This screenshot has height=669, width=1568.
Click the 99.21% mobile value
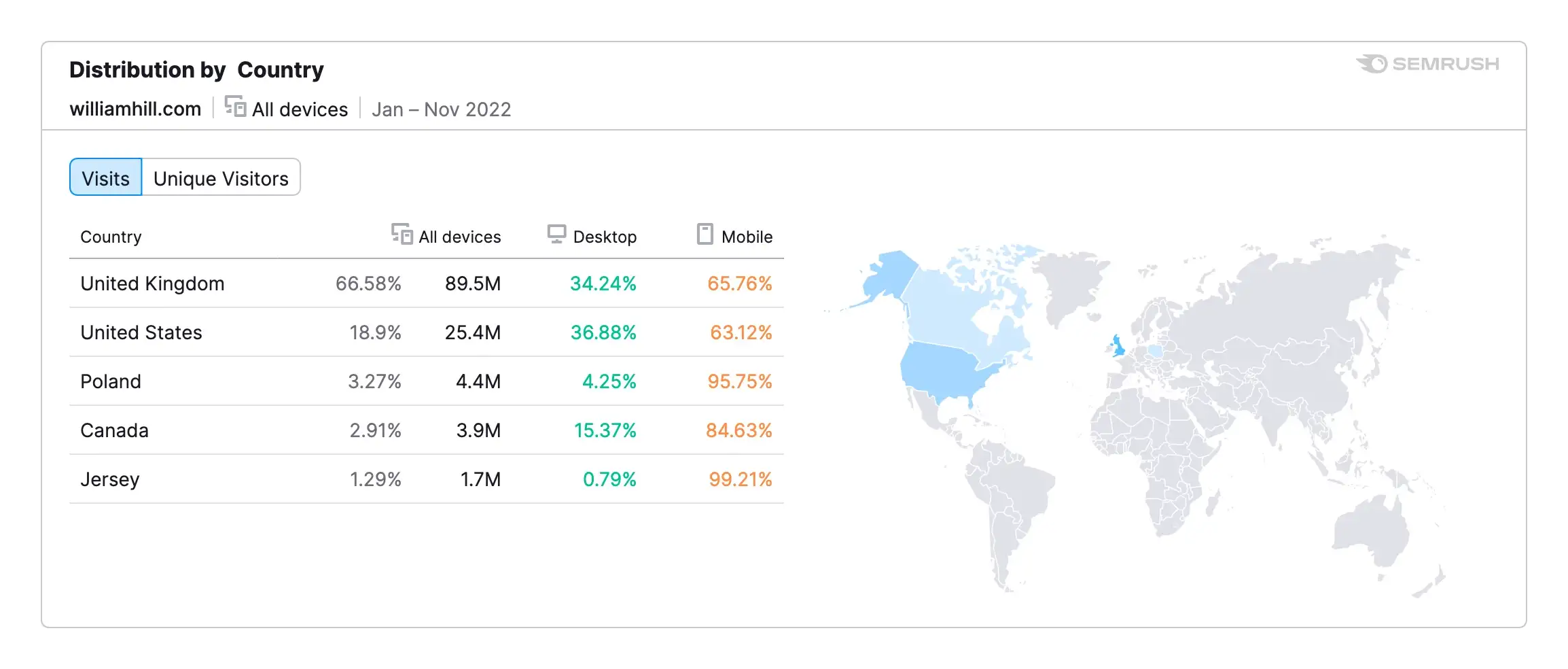pos(741,479)
